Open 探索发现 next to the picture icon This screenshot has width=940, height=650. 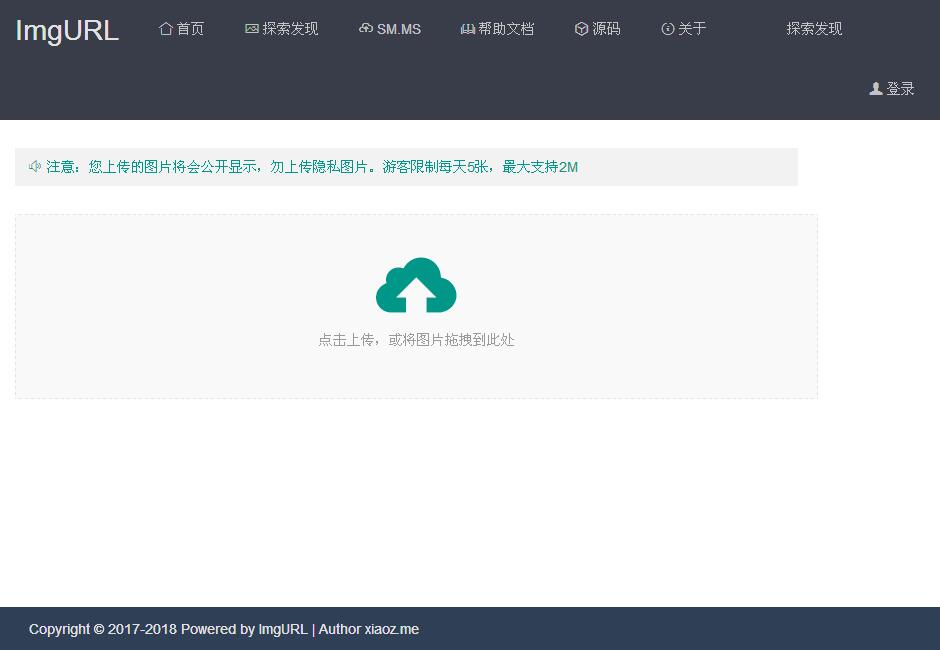(x=290, y=29)
